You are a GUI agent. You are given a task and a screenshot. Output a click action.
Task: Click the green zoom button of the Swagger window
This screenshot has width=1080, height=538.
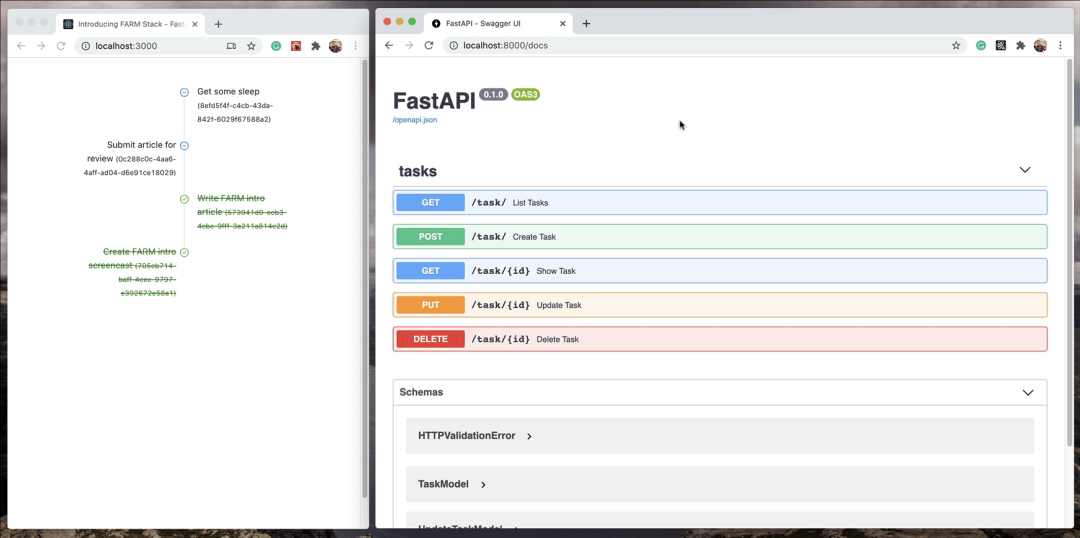(x=412, y=21)
